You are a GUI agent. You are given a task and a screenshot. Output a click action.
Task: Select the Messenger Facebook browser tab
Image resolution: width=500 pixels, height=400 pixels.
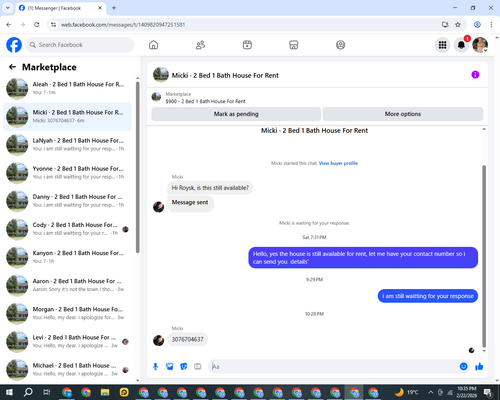pyautogui.click(x=60, y=8)
